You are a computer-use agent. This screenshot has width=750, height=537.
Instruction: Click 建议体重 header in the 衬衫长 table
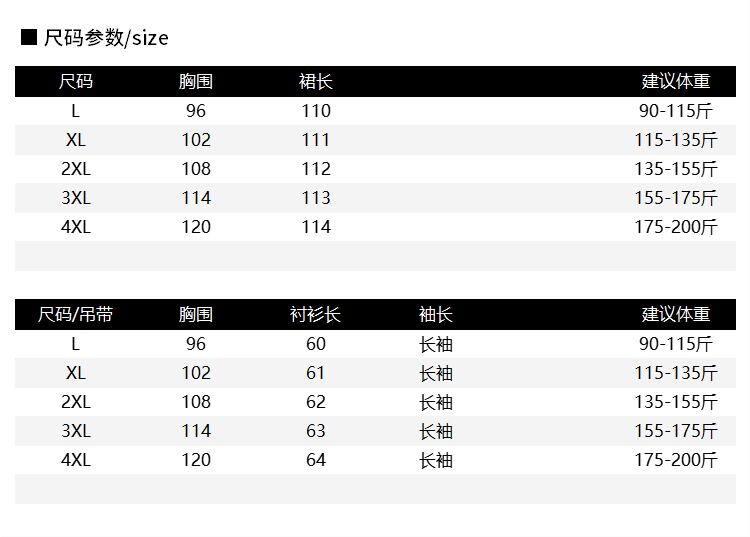(x=676, y=315)
